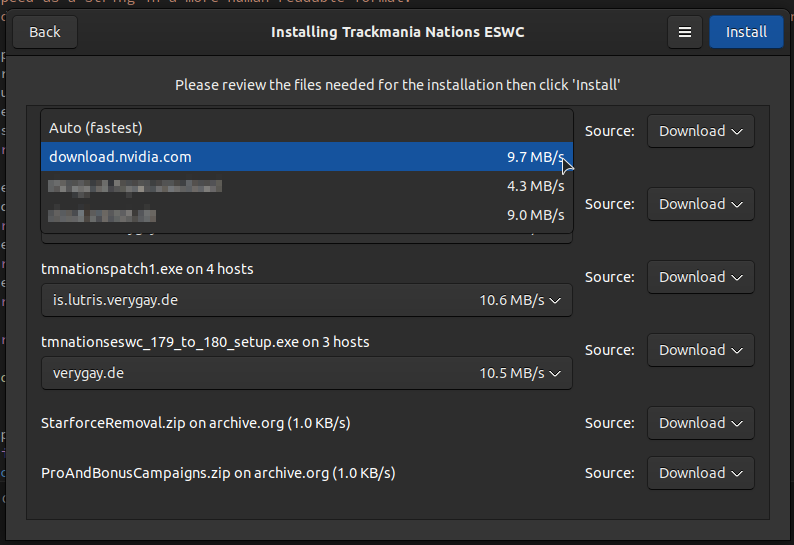Click the tmnationseswc_179_to_180_setup.exe on 3 hosts label
The width and height of the screenshot is (794, 545).
tap(205, 342)
